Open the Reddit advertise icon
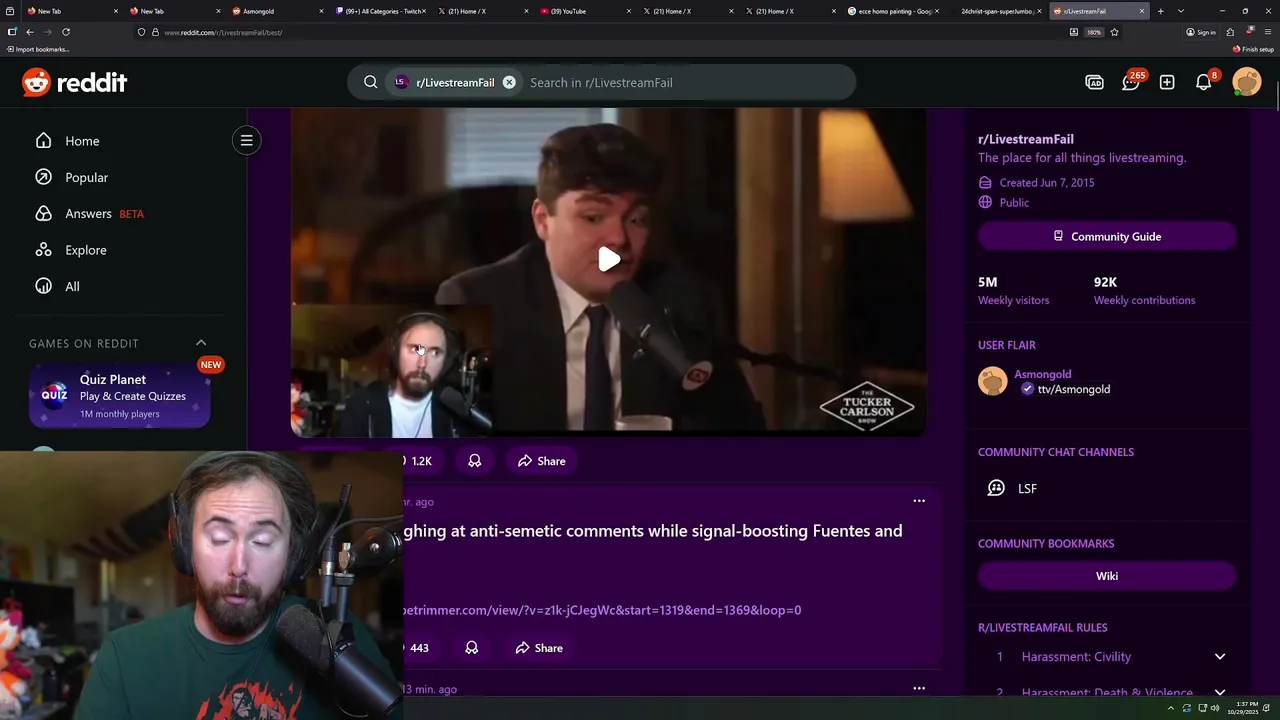1280x720 pixels. click(x=1094, y=82)
